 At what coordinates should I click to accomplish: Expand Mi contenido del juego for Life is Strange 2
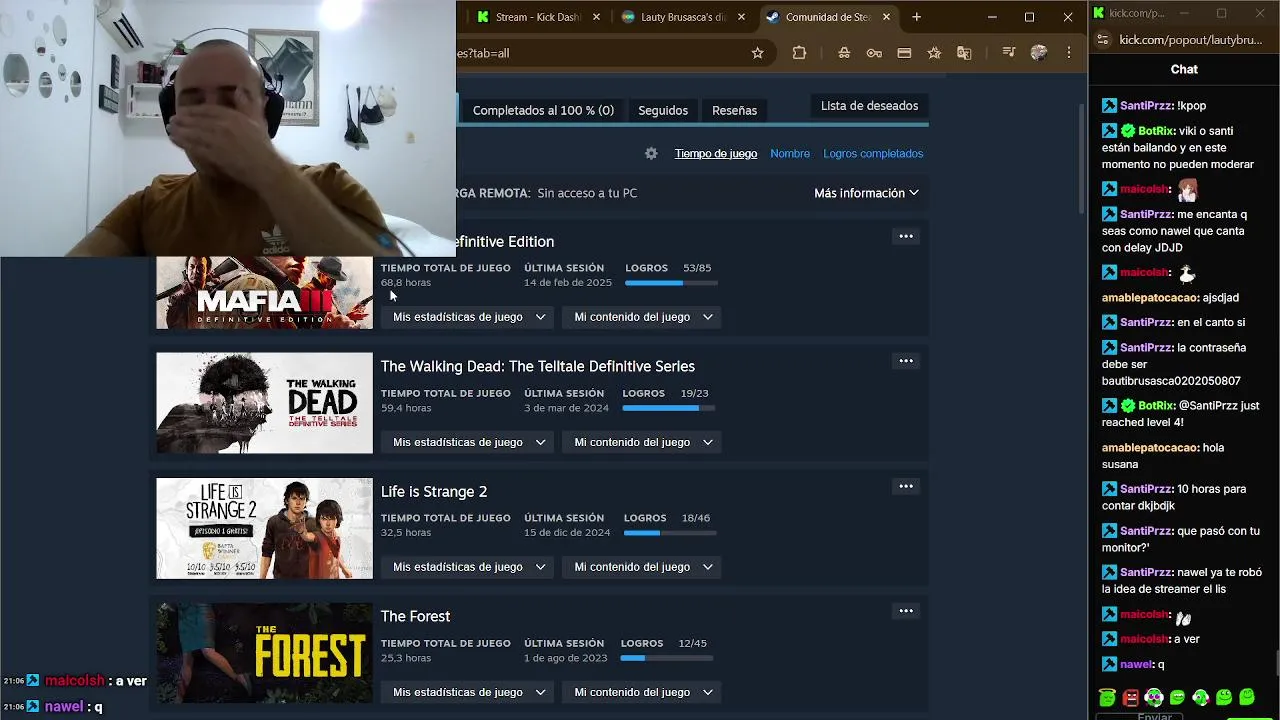643,567
